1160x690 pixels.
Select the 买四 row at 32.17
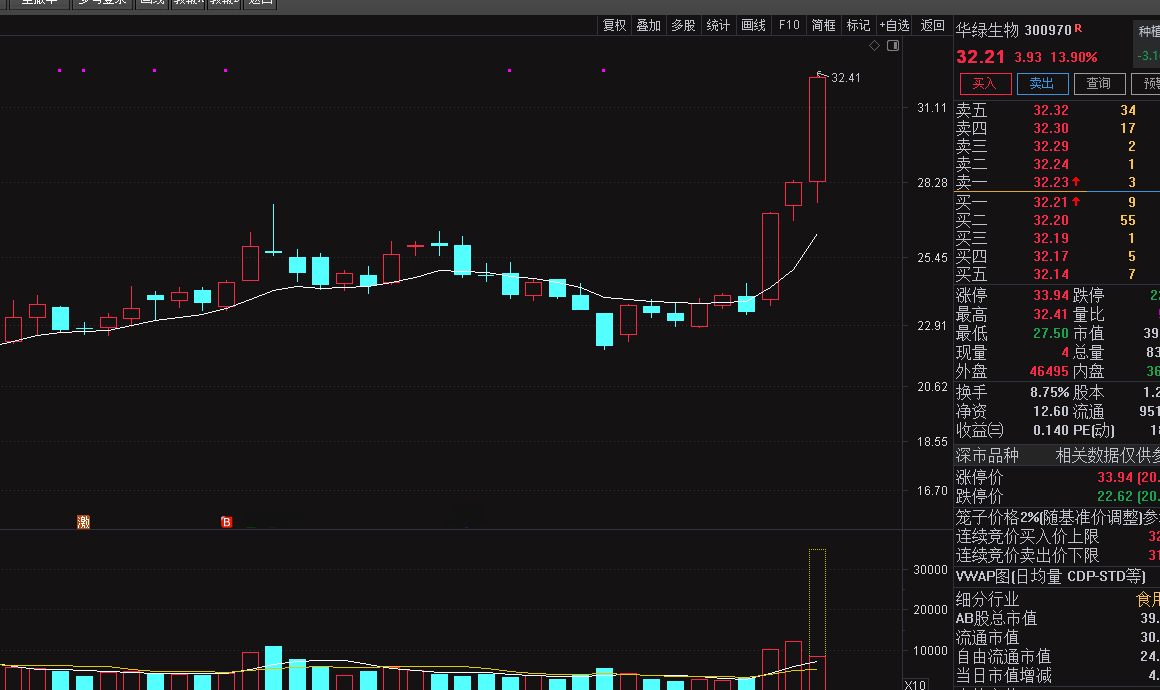(x=1056, y=256)
